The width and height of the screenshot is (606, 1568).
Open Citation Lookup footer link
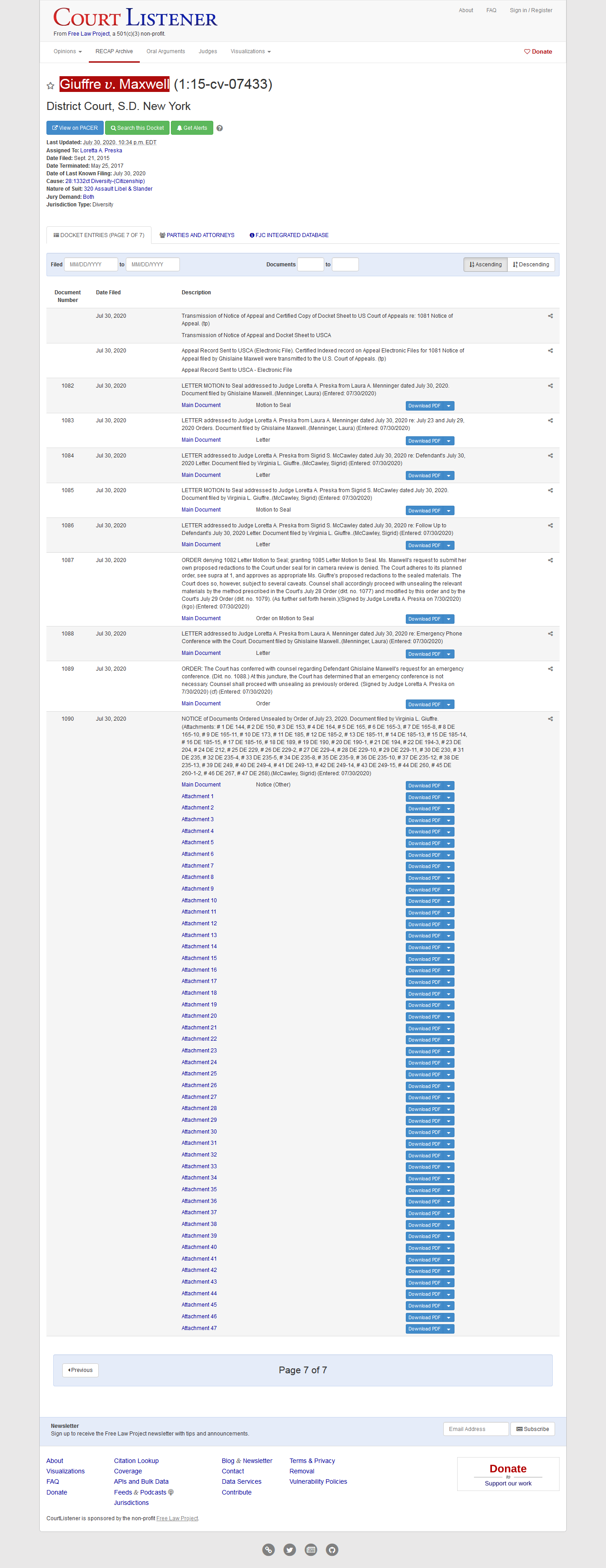pos(136,1461)
